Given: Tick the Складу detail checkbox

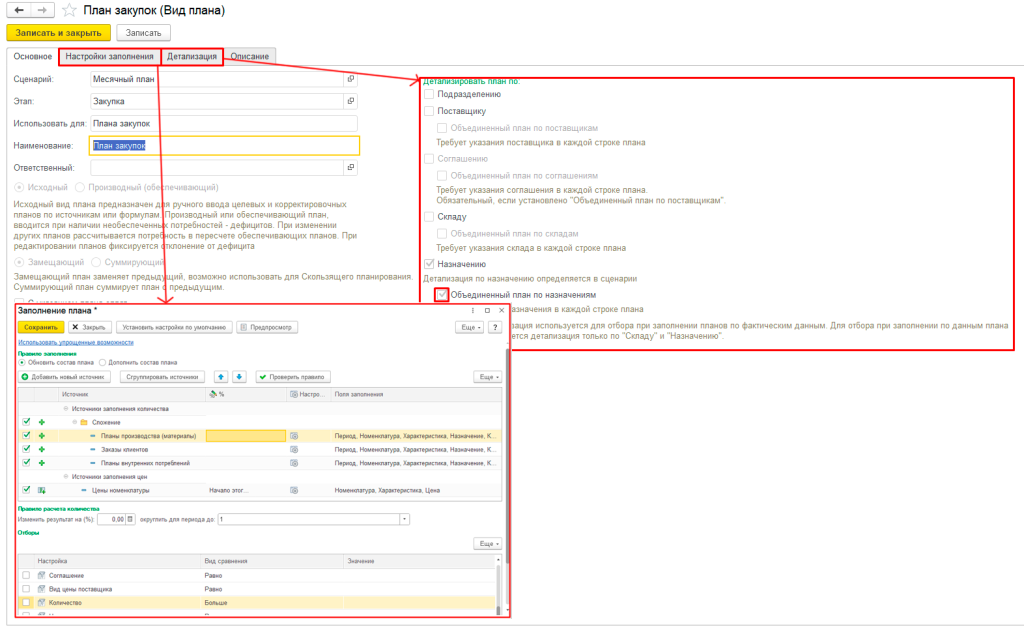Looking at the screenshot, I should [x=429, y=216].
